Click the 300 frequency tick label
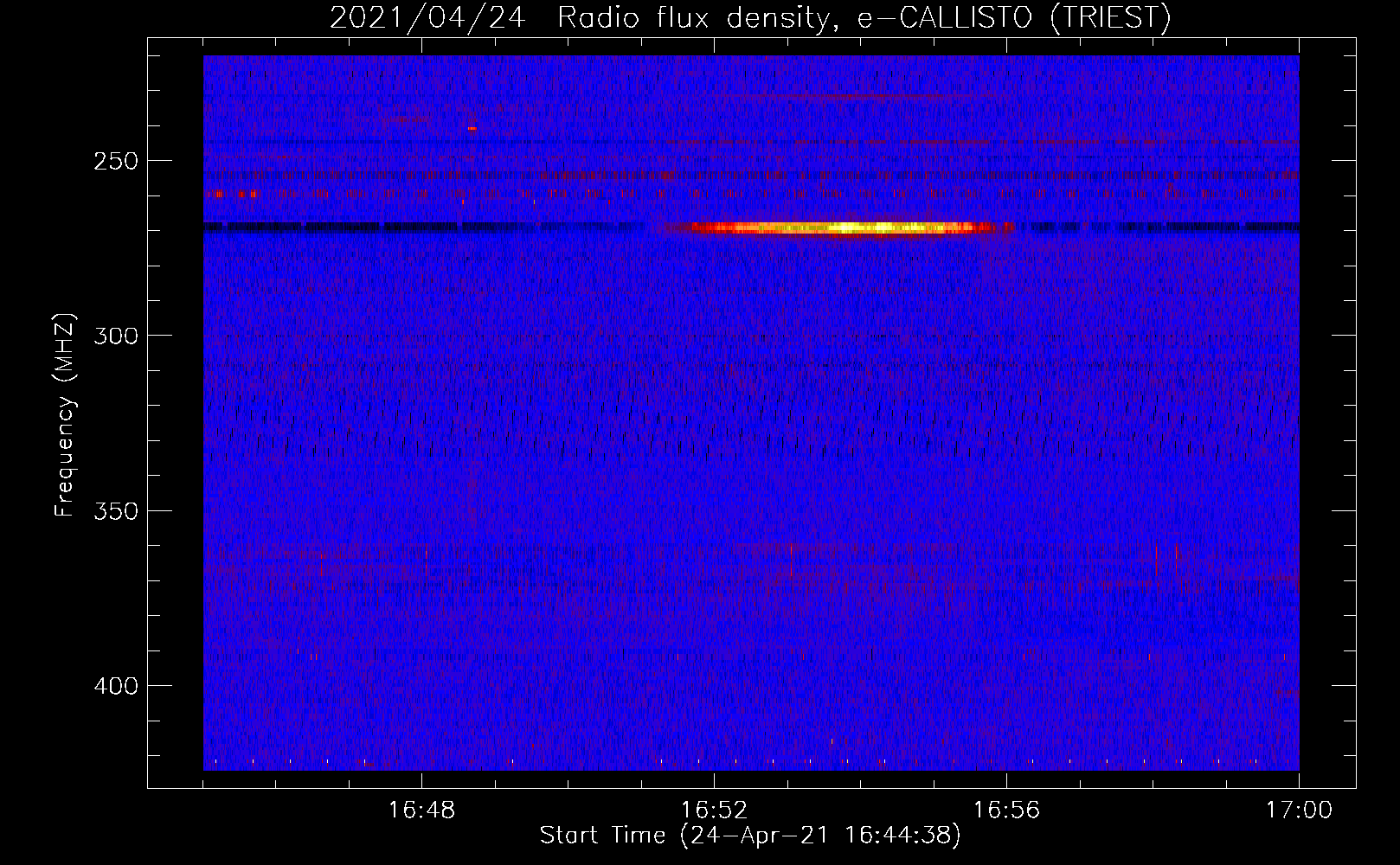 [x=115, y=336]
